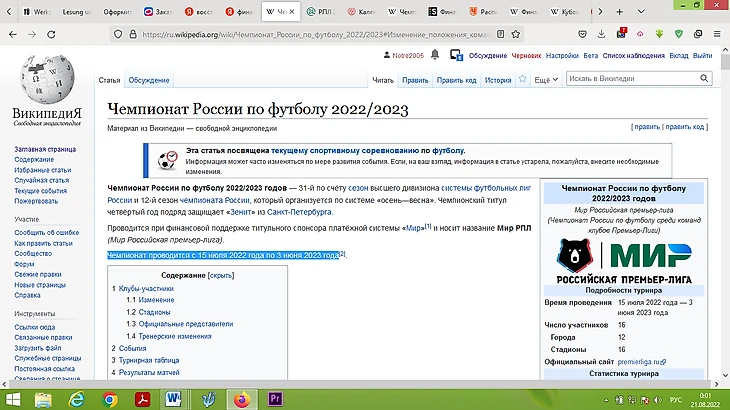Click the Windows Start button
The width and height of the screenshot is (730, 410).
14,399
